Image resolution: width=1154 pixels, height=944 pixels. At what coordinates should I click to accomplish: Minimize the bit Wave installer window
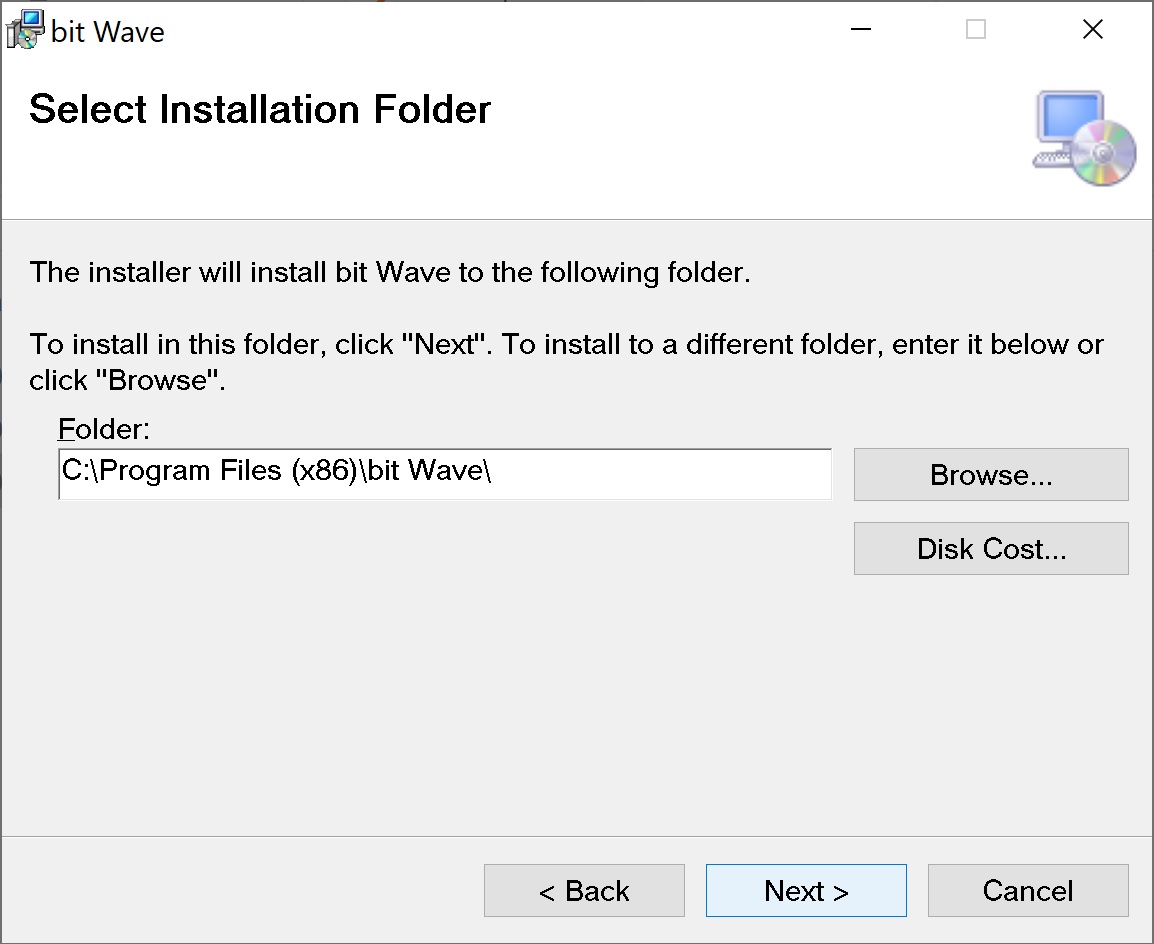(861, 30)
